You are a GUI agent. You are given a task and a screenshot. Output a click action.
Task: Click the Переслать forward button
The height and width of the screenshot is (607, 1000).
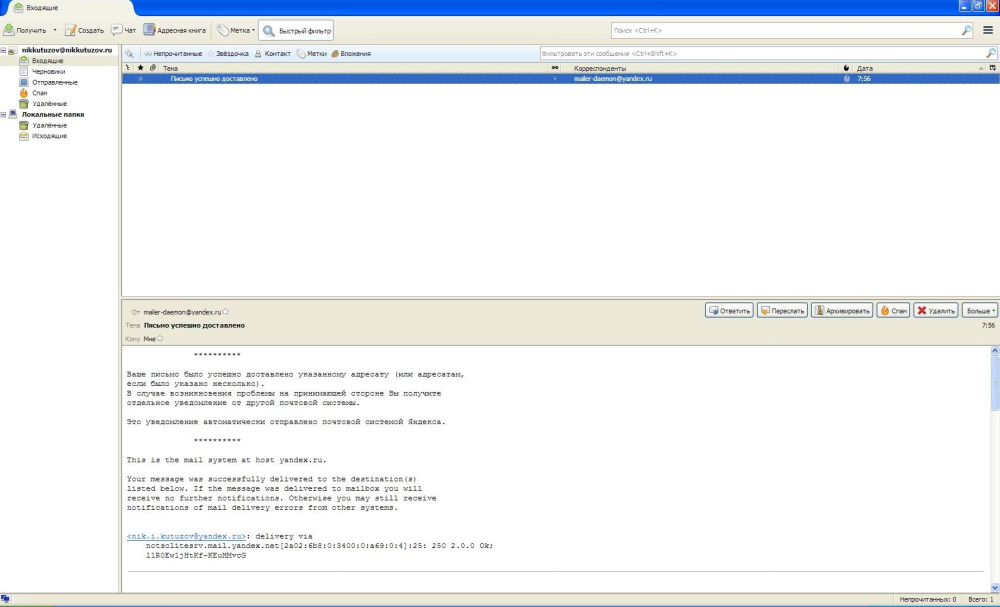coord(783,311)
